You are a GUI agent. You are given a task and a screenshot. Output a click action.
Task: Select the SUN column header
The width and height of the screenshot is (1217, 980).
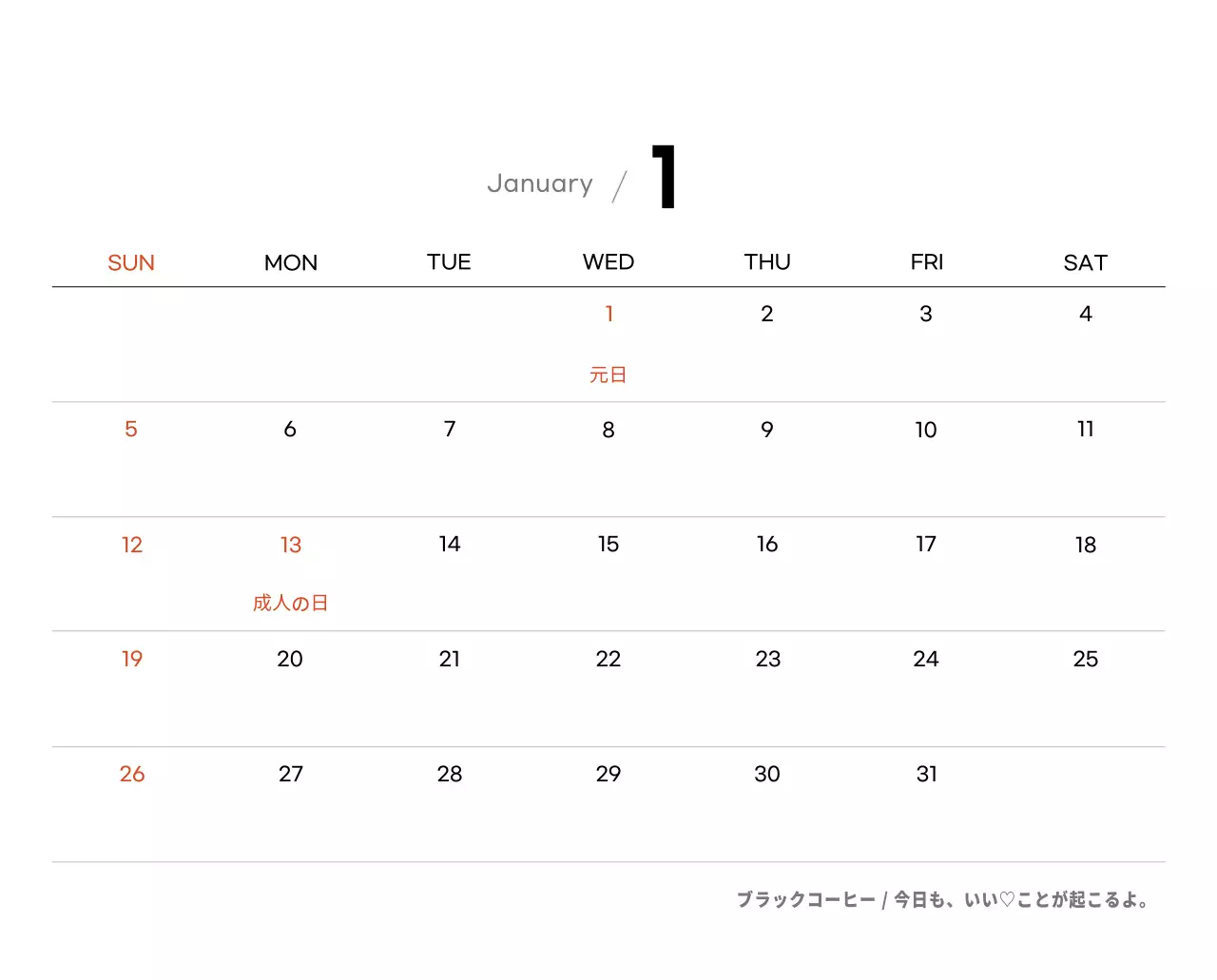tap(131, 263)
